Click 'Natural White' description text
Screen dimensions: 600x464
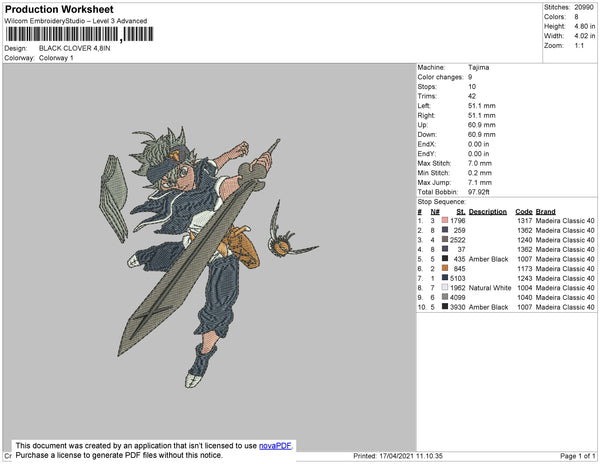[490, 288]
